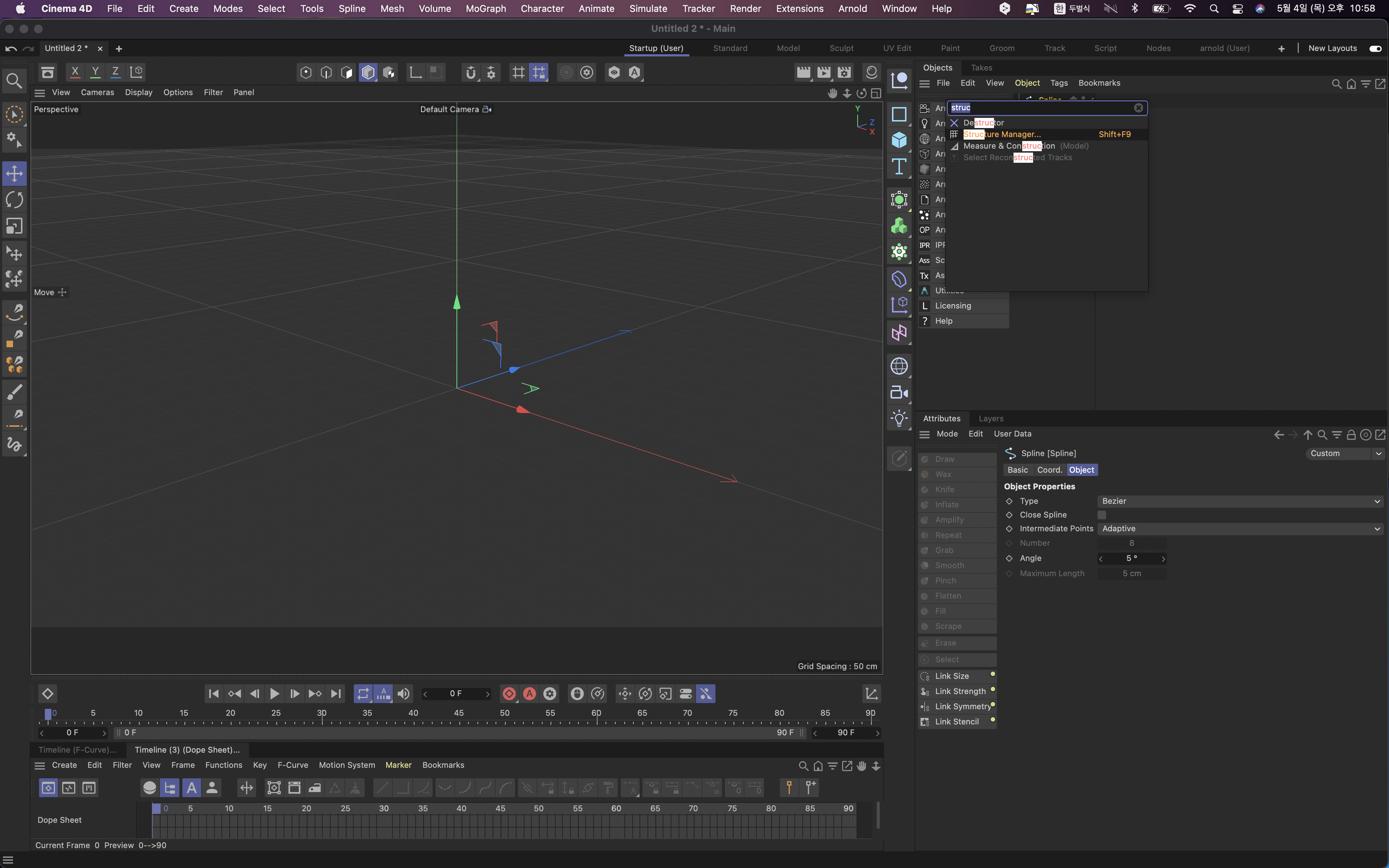Choose Structure Manager... from the search results
Image resolution: width=1389 pixels, height=868 pixels.
pos(1002,134)
